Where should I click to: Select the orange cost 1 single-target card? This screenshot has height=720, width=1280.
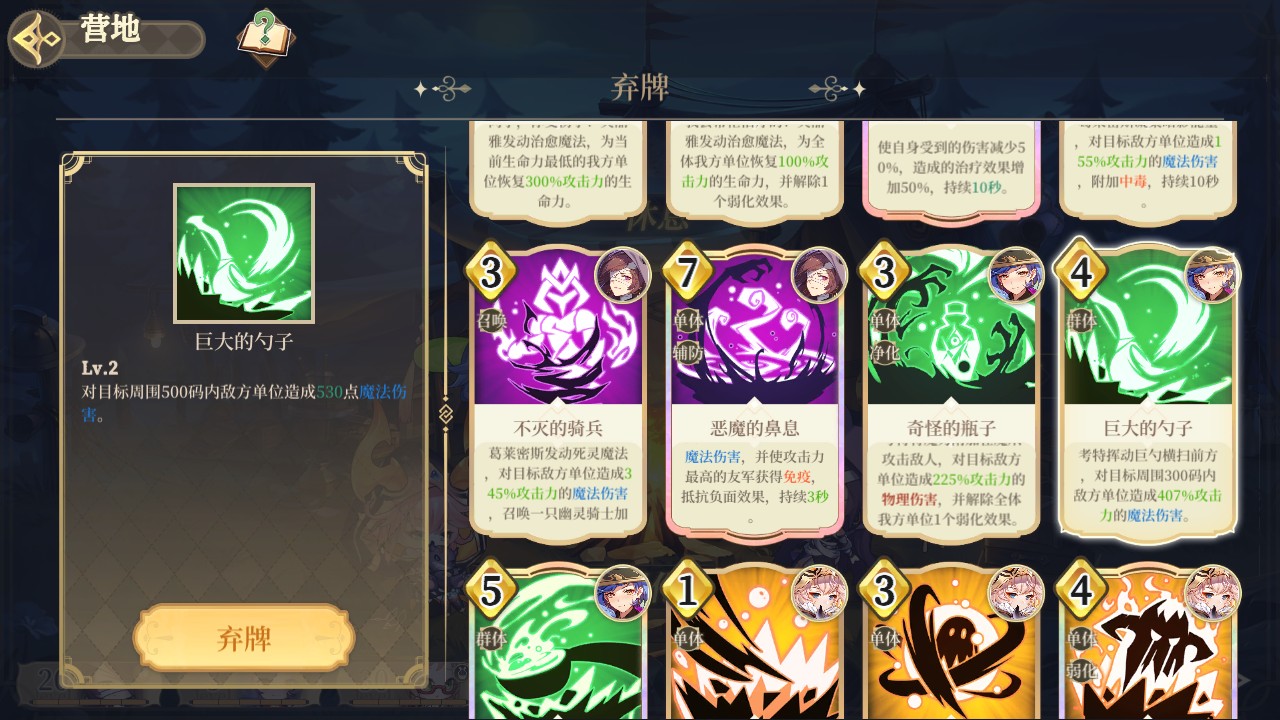click(755, 642)
